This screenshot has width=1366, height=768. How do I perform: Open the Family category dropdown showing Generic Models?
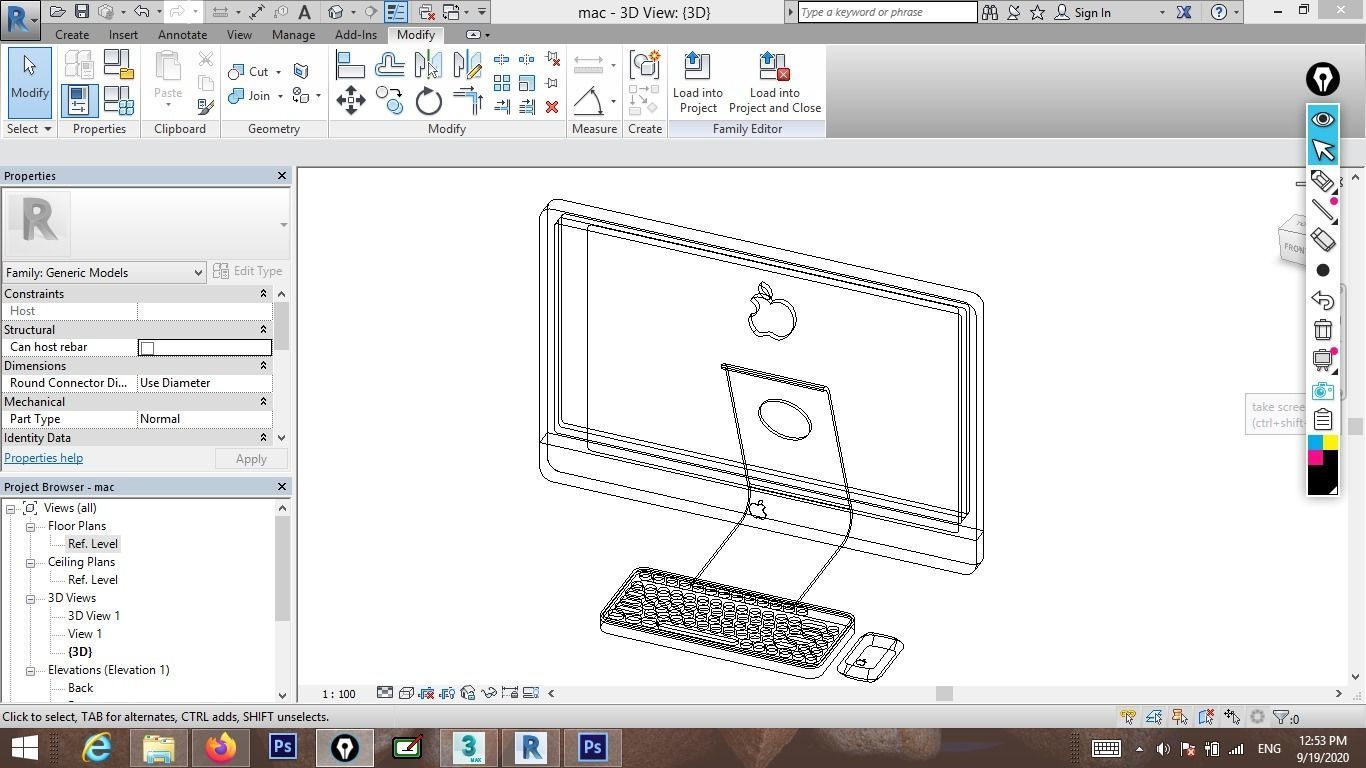[x=197, y=272]
